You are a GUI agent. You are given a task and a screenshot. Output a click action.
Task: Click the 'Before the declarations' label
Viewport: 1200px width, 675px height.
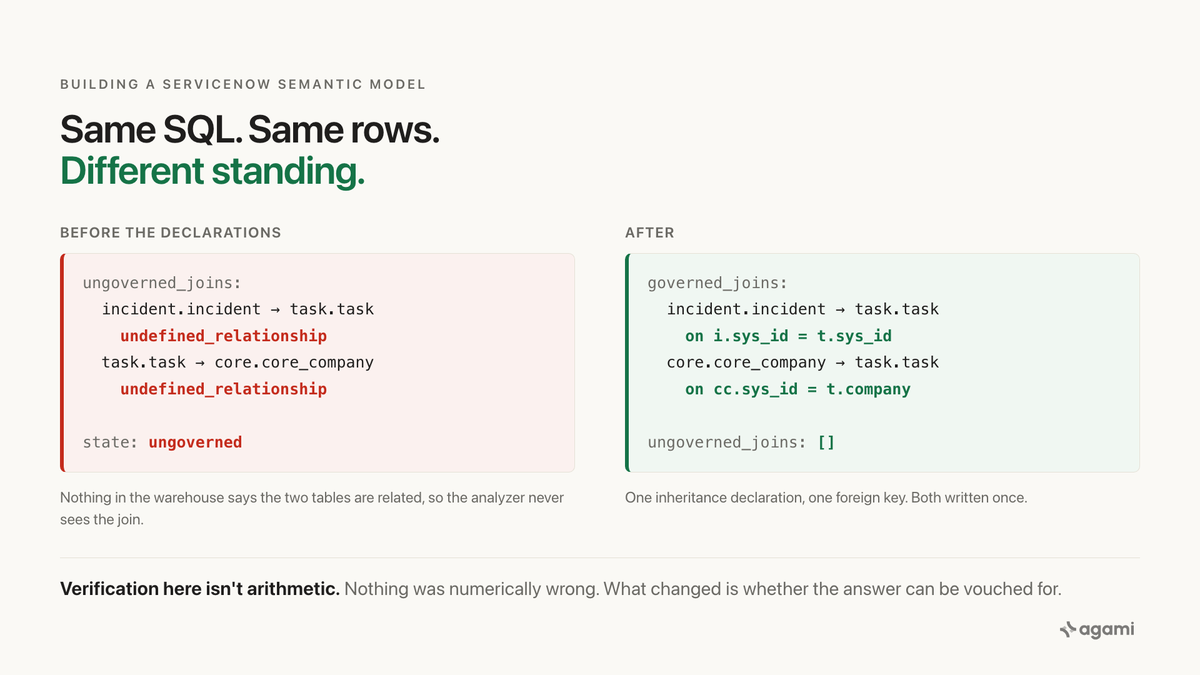pos(171,232)
